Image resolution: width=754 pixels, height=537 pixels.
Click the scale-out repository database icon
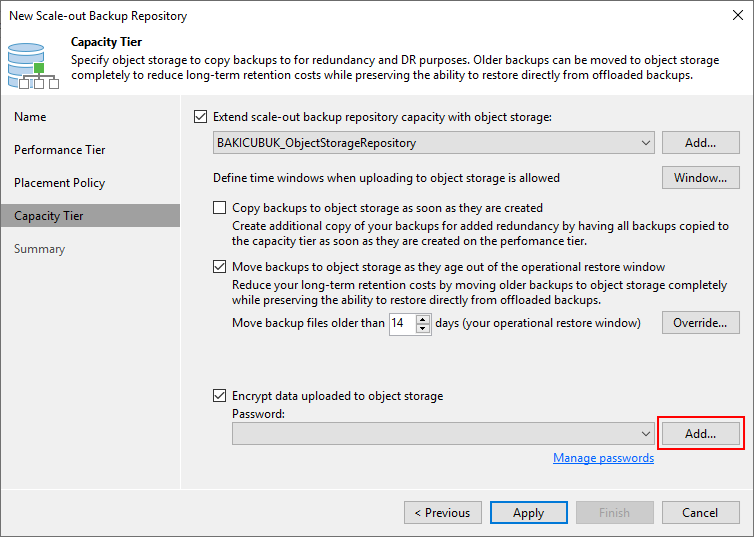pos(32,66)
